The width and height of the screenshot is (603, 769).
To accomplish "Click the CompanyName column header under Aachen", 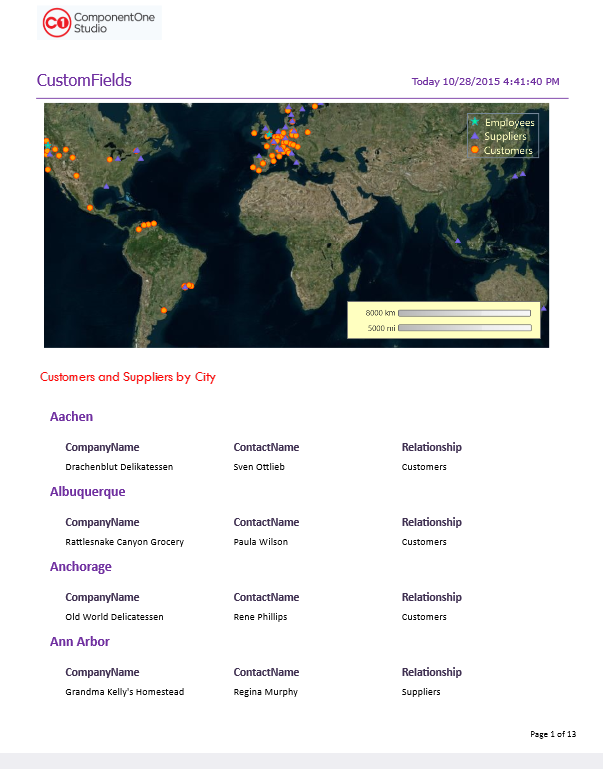I will coord(102,447).
